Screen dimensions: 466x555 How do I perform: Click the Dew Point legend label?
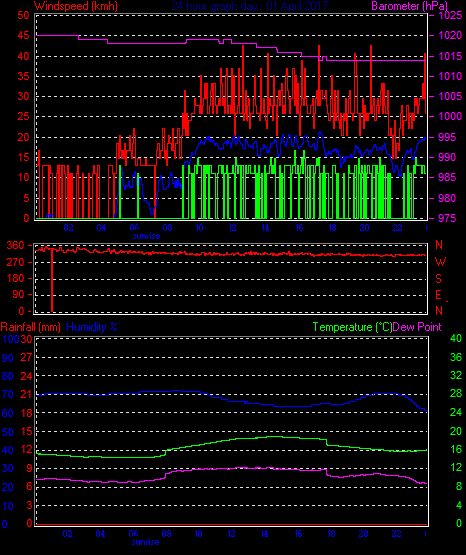(417, 327)
